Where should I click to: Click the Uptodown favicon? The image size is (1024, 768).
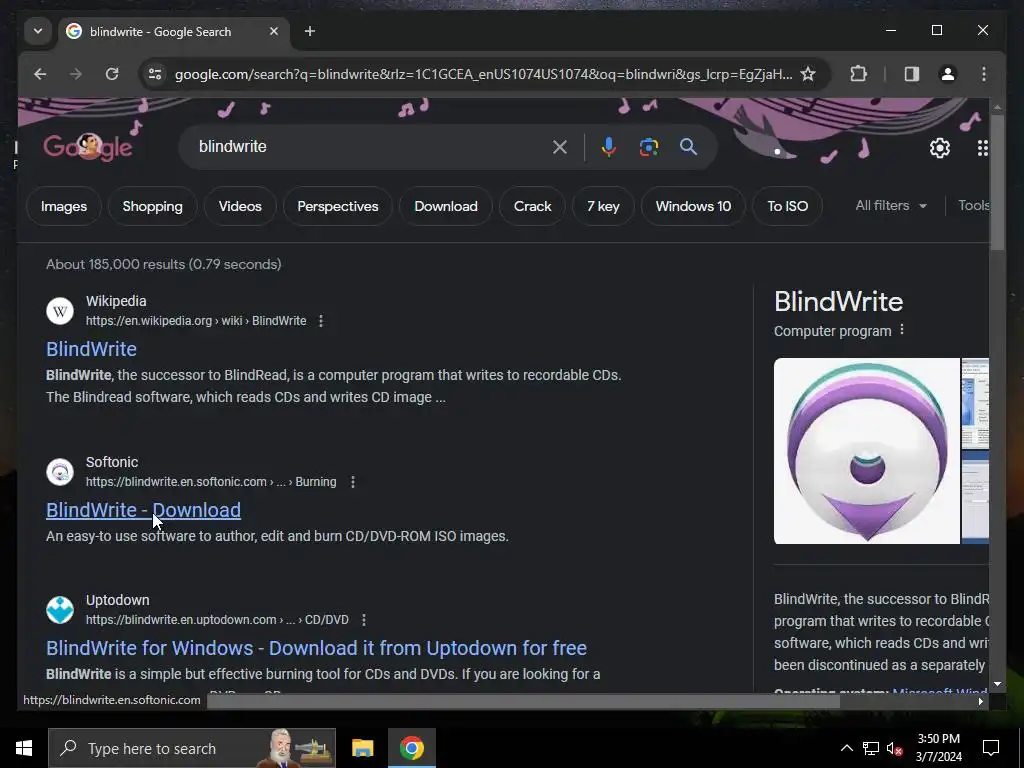60,609
